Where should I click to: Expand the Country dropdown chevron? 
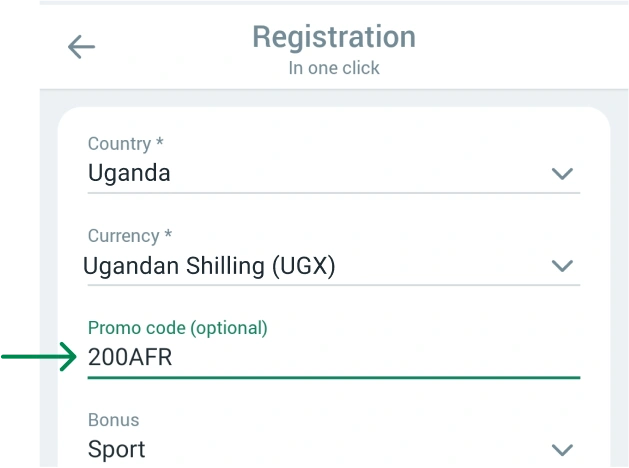pos(563,174)
